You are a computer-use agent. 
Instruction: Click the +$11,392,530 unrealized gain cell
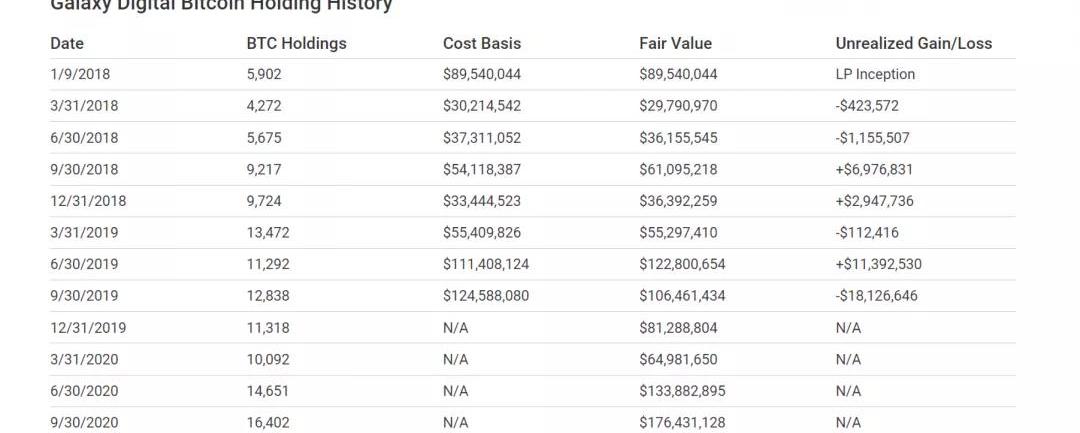(x=878, y=264)
